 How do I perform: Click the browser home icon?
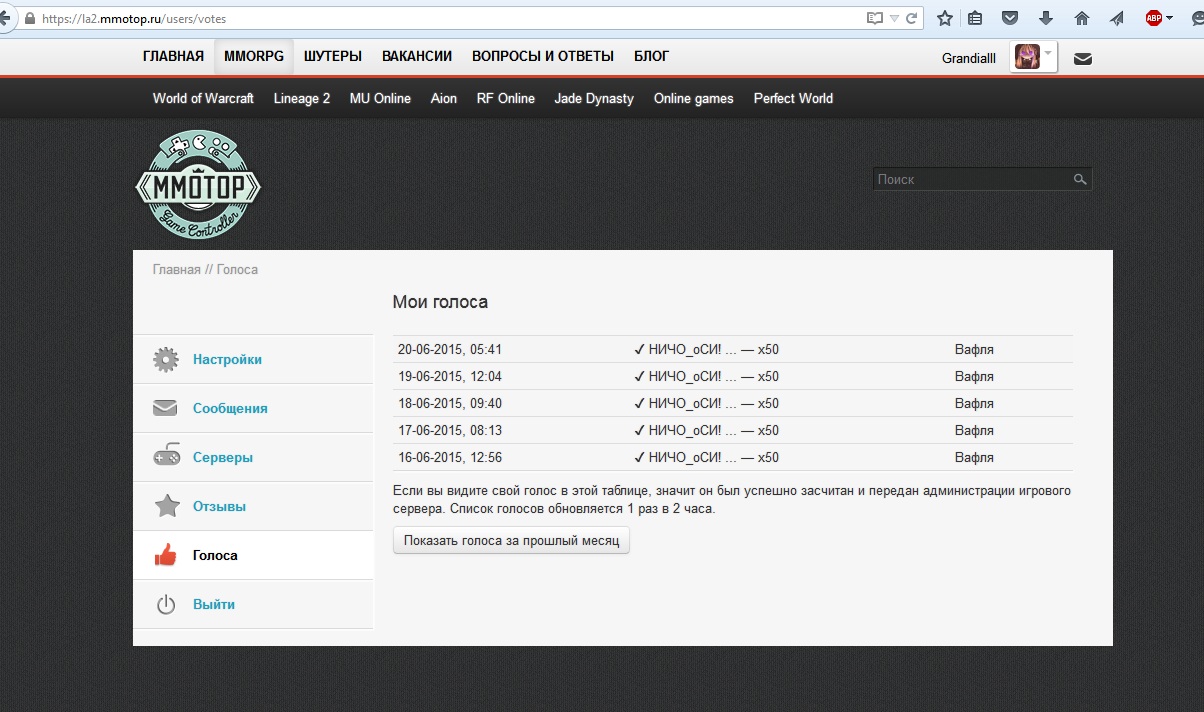pos(1081,18)
